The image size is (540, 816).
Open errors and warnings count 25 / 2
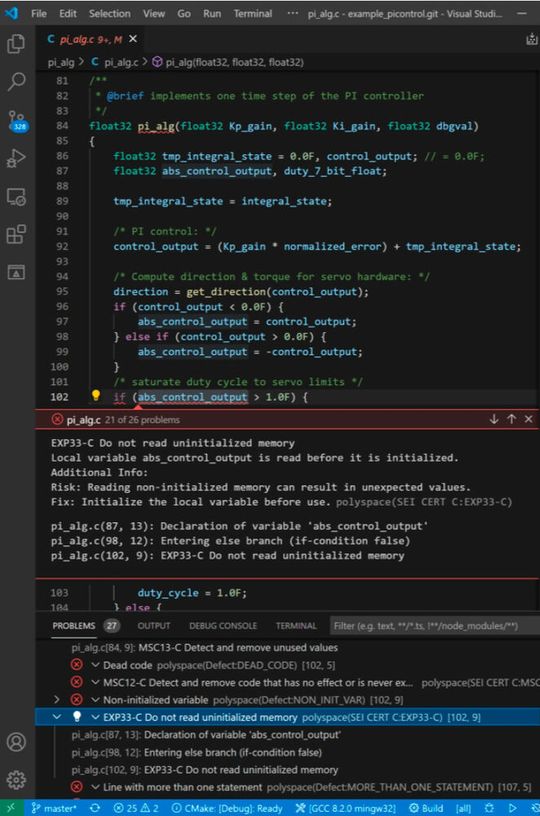click(135, 808)
